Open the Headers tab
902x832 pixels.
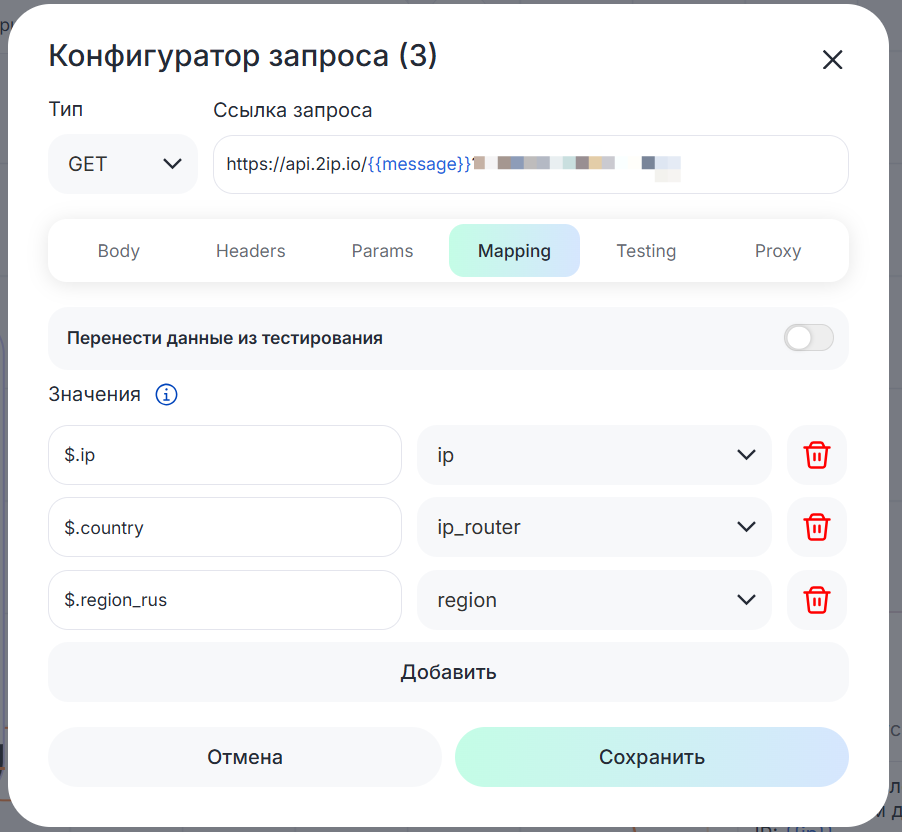(x=250, y=251)
